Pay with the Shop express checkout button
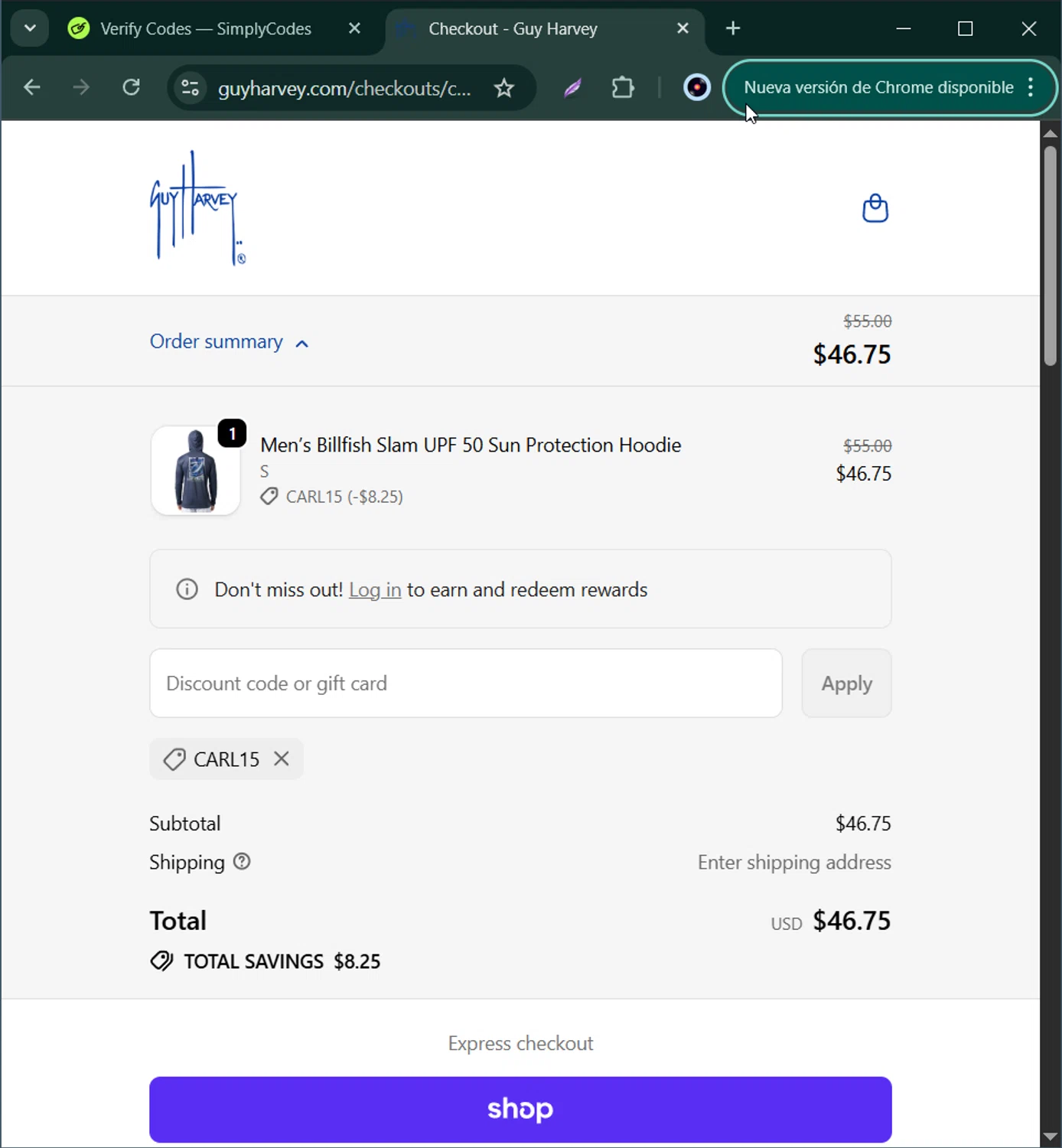1062x1148 pixels. point(520,1109)
